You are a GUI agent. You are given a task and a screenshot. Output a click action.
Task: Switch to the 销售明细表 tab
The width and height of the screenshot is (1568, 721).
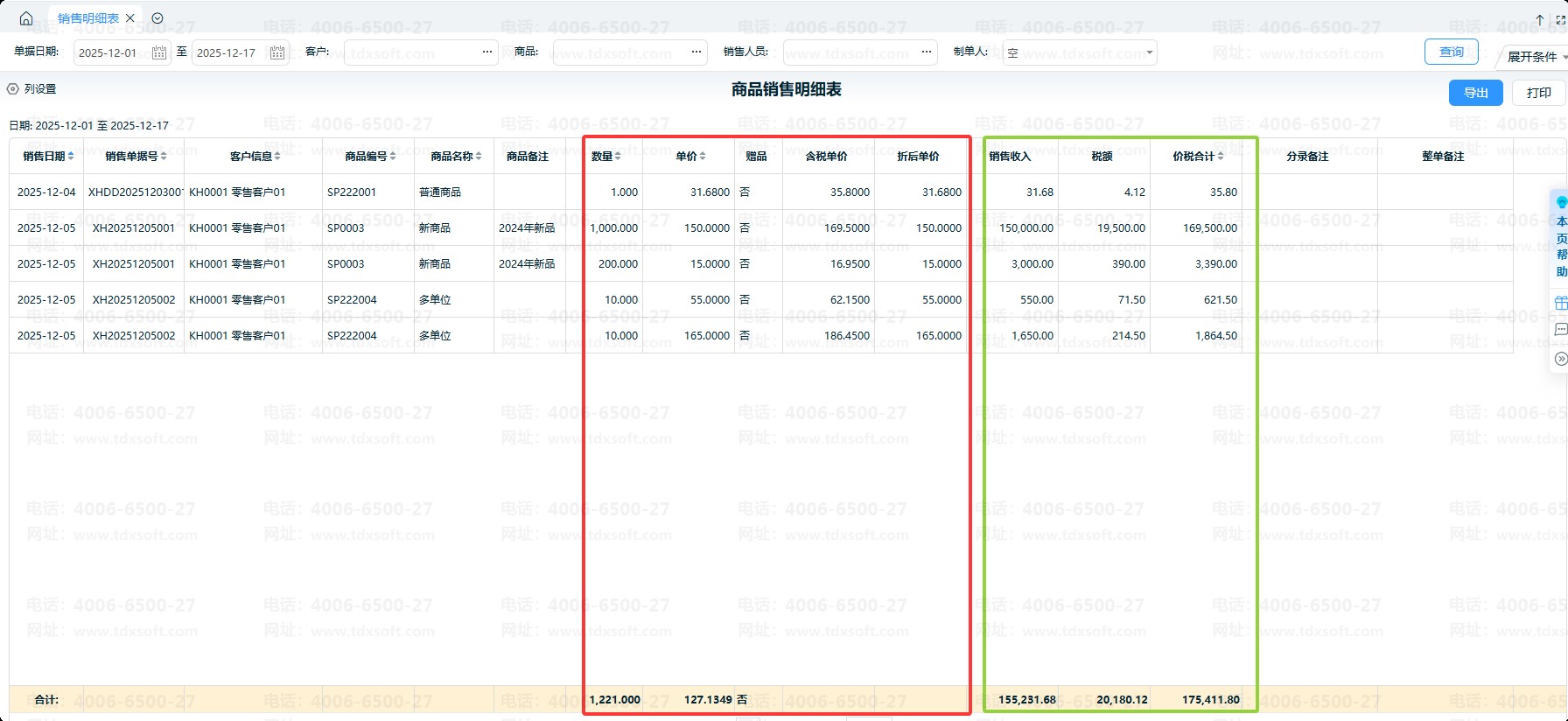88,18
